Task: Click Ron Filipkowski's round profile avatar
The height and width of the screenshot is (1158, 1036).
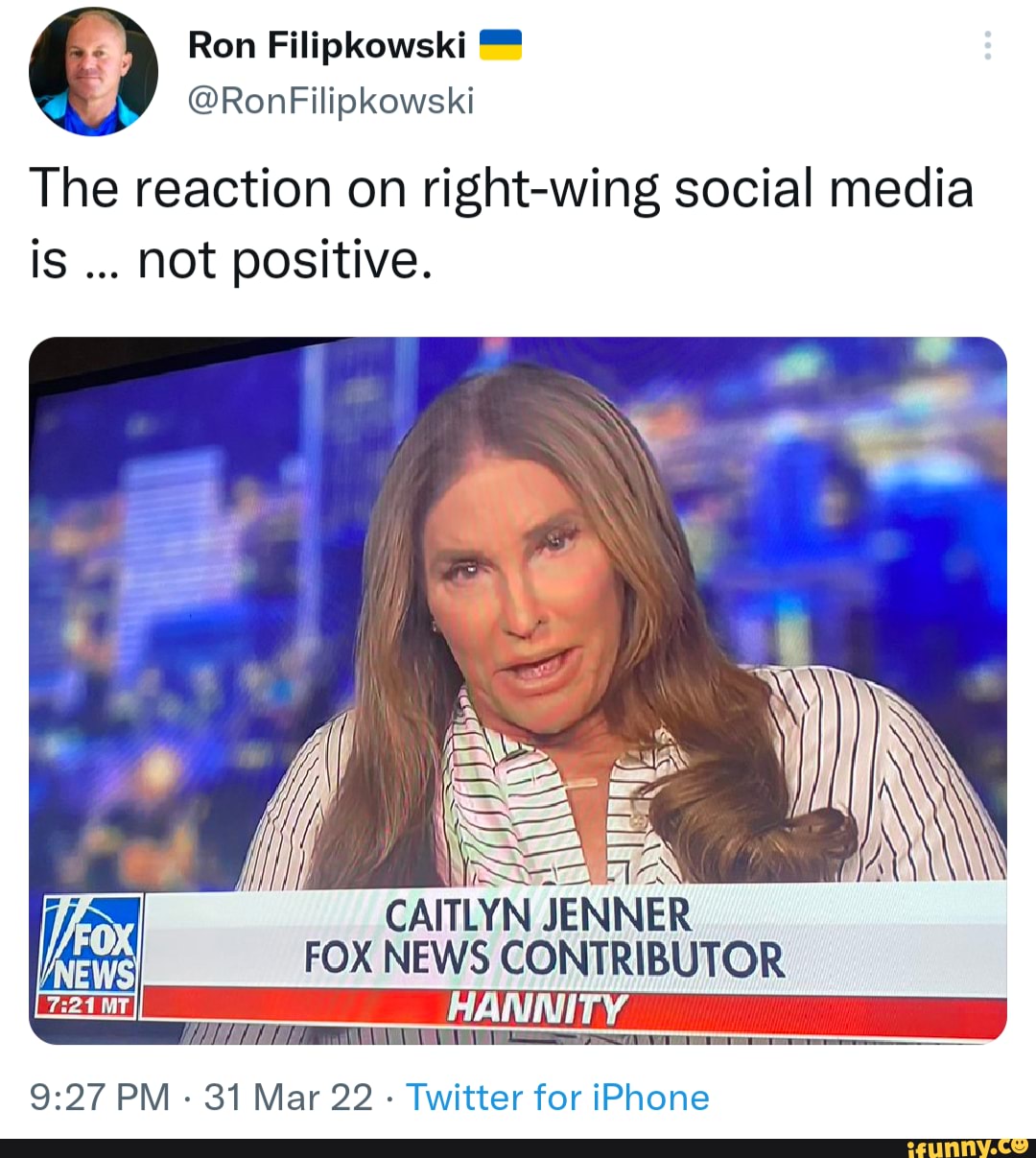Action: pos(94,72)
